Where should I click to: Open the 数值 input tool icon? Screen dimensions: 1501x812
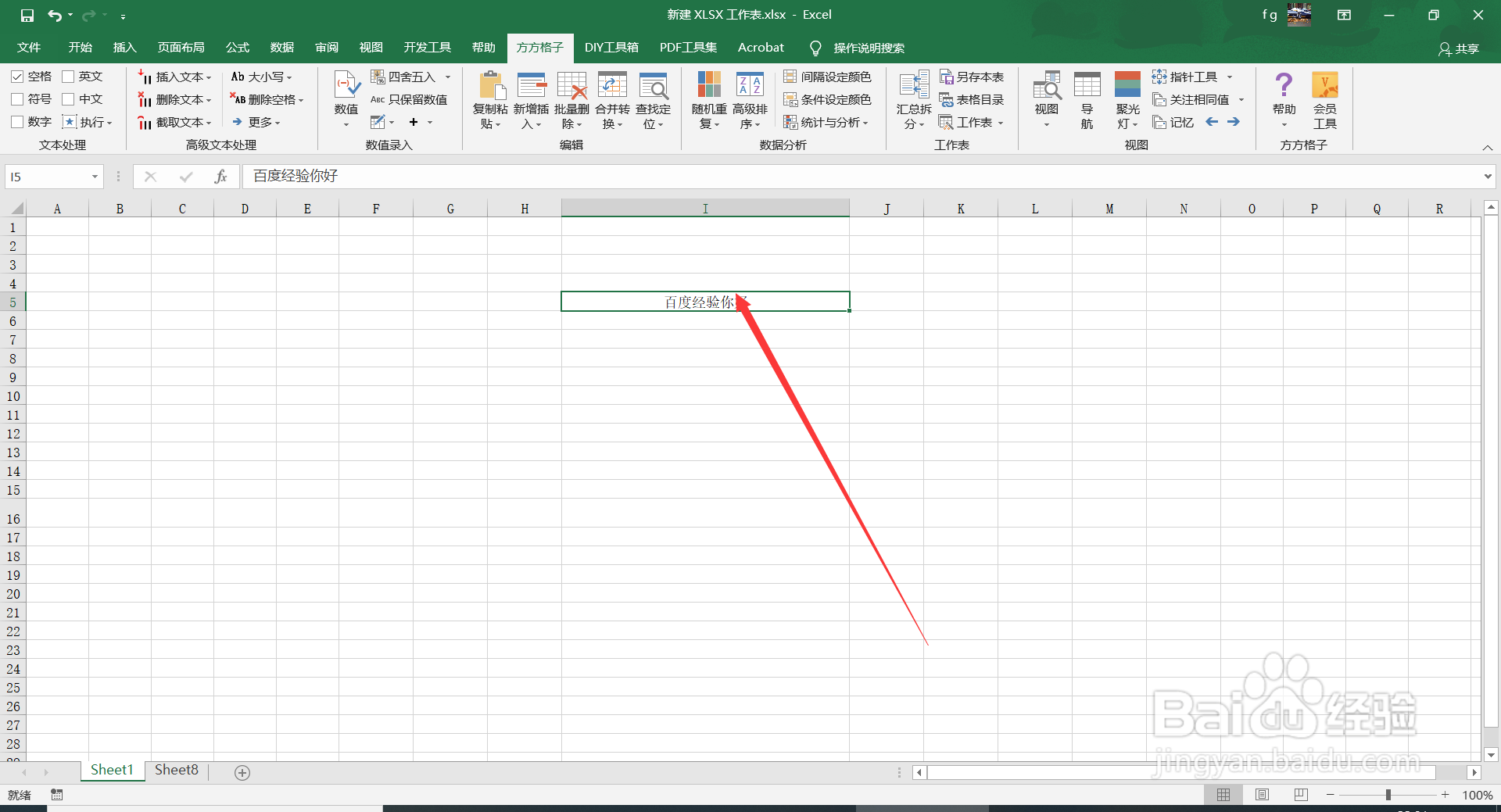(346, 84)
